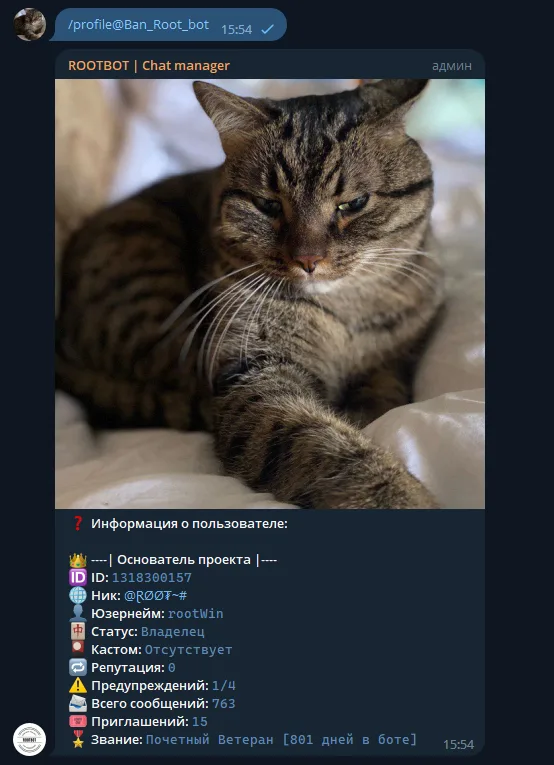Screen dimensions: 554x765
Task: Open the ROOTBOT | Chat manager sender name
Action: [x=149, y=66]
